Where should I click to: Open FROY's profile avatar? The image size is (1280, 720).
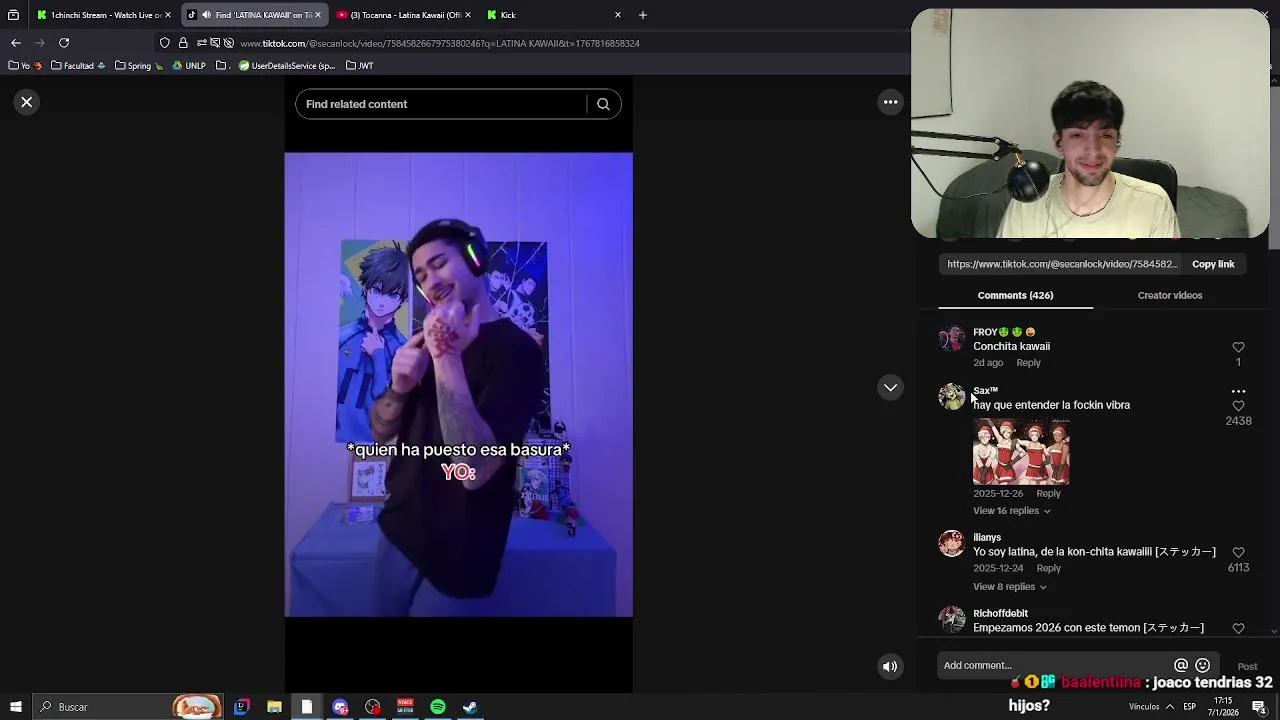(x=951, y=339)
